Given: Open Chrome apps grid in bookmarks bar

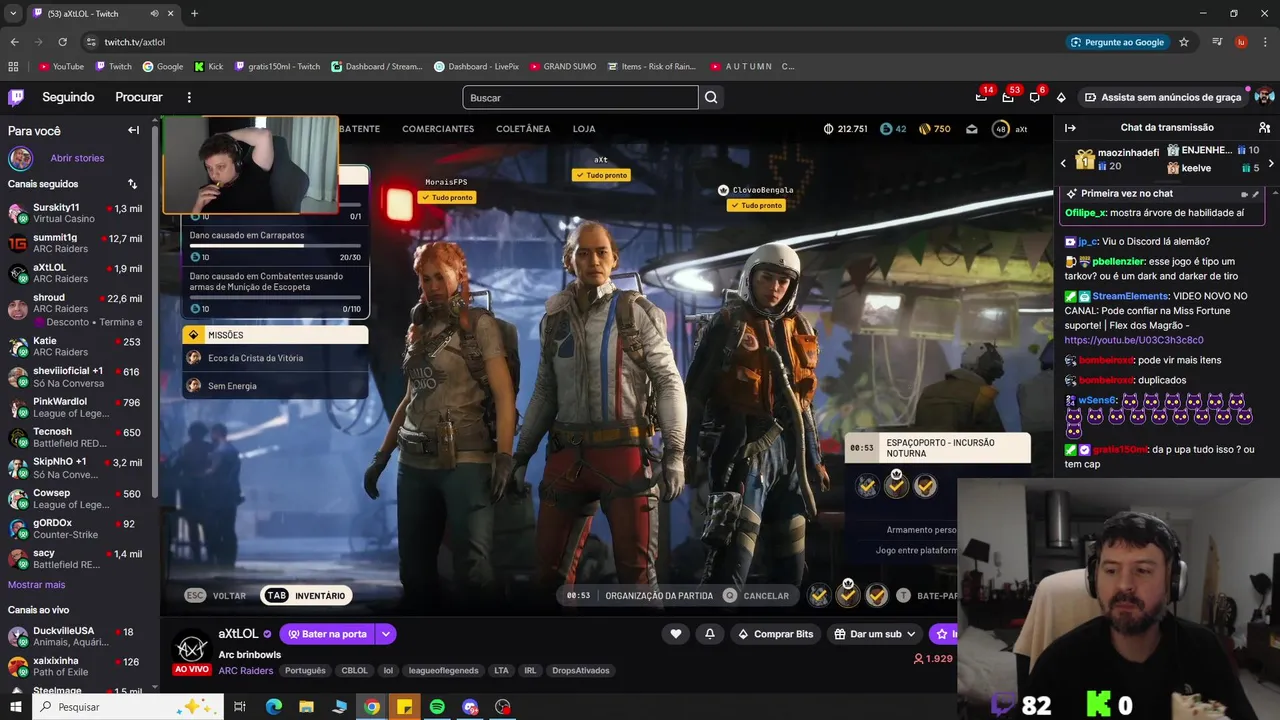Looking at the screenshot, I should pyautogui.click(x=13, y=66).
